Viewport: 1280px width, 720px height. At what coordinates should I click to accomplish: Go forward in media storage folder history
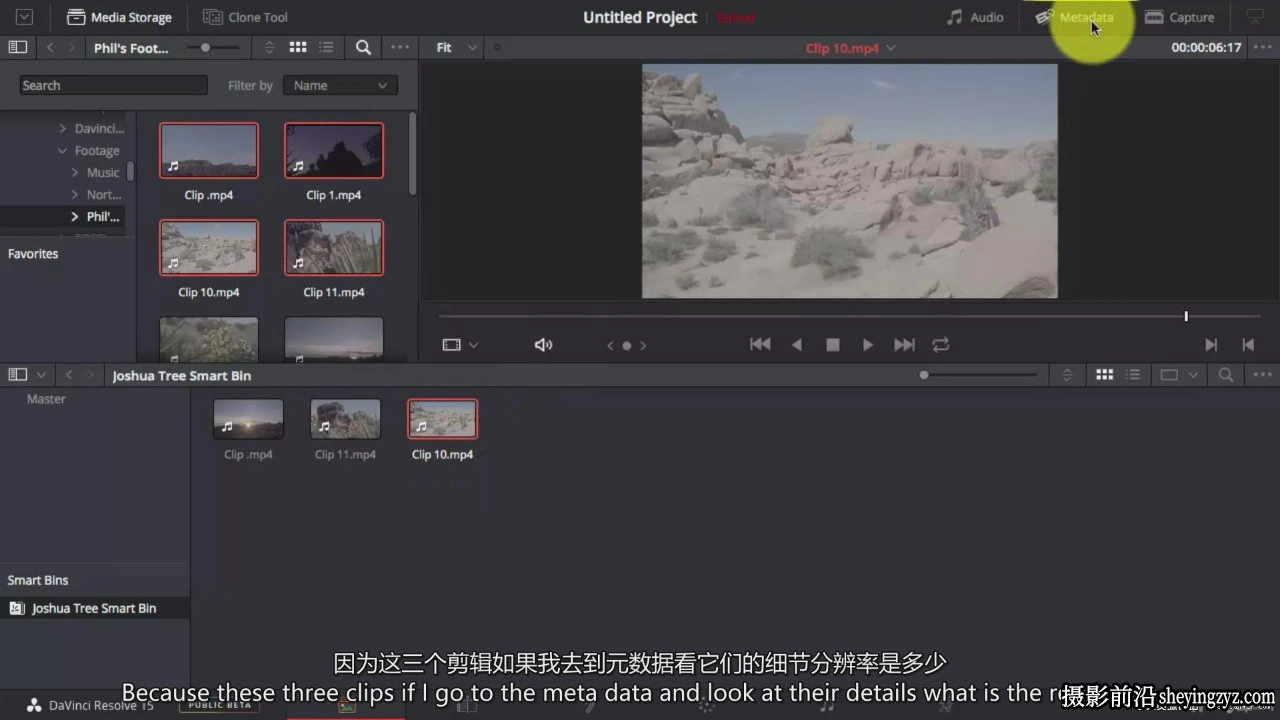coord(71,47)
